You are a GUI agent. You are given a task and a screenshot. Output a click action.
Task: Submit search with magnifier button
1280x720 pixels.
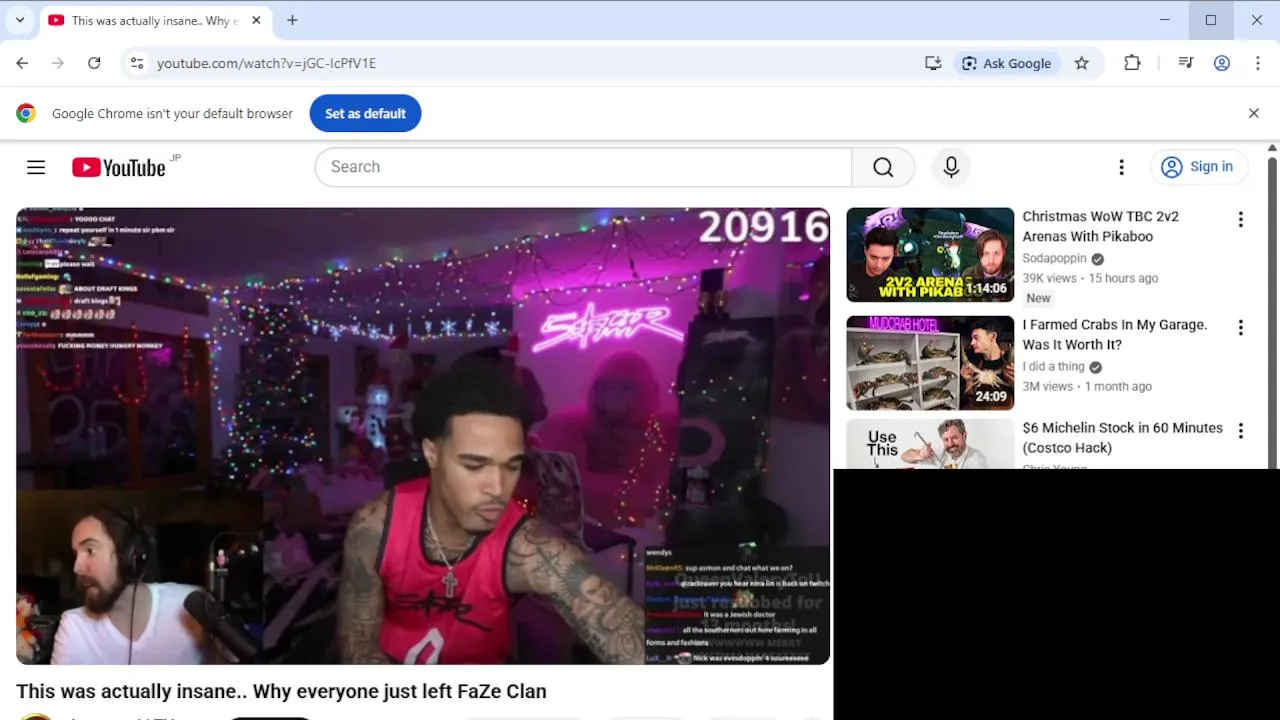(x=883, y=167)
